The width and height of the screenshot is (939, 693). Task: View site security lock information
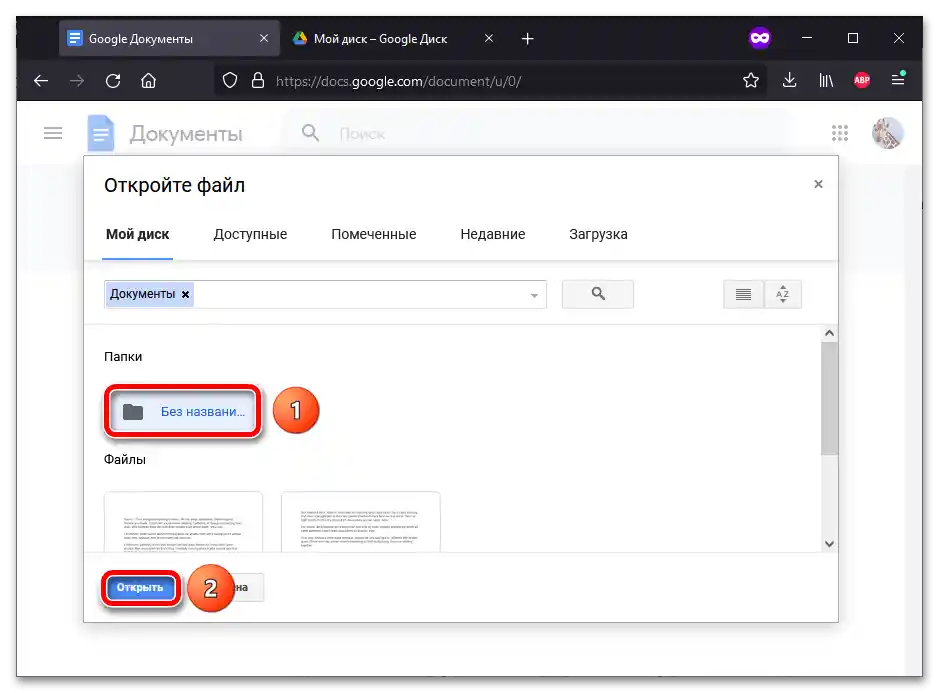[x=258, y=80]
